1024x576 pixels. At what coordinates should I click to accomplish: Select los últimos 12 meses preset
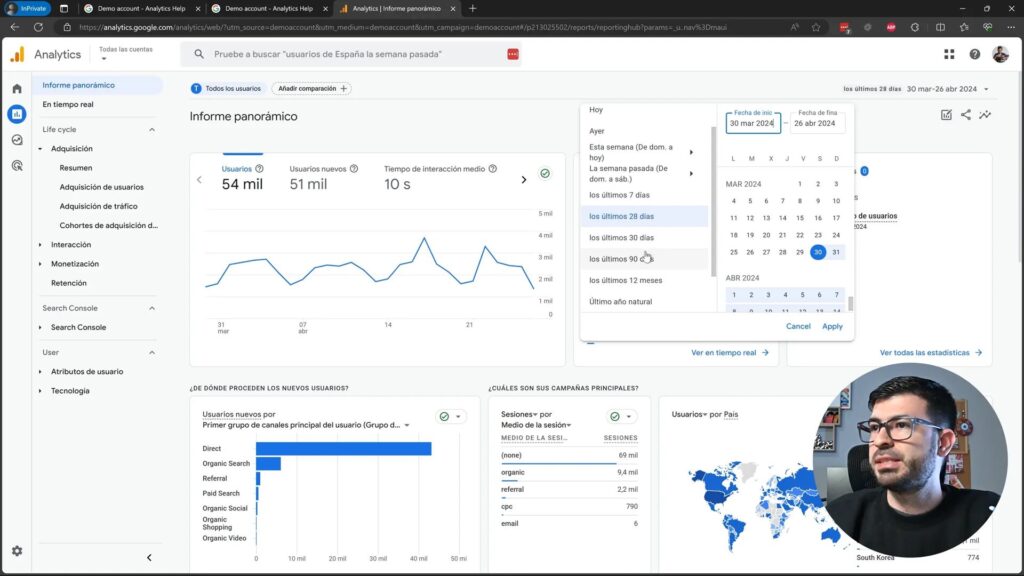point(644,280)
